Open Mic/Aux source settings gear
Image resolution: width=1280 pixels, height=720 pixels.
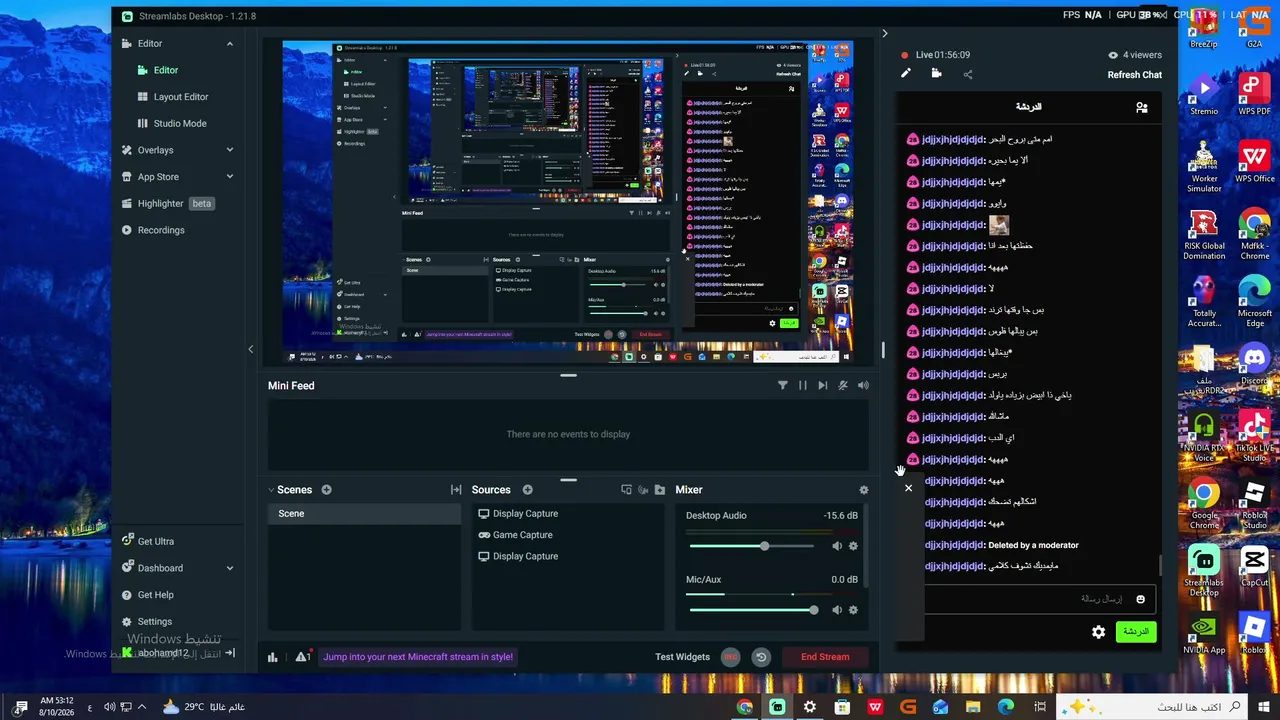pos(853,610)
